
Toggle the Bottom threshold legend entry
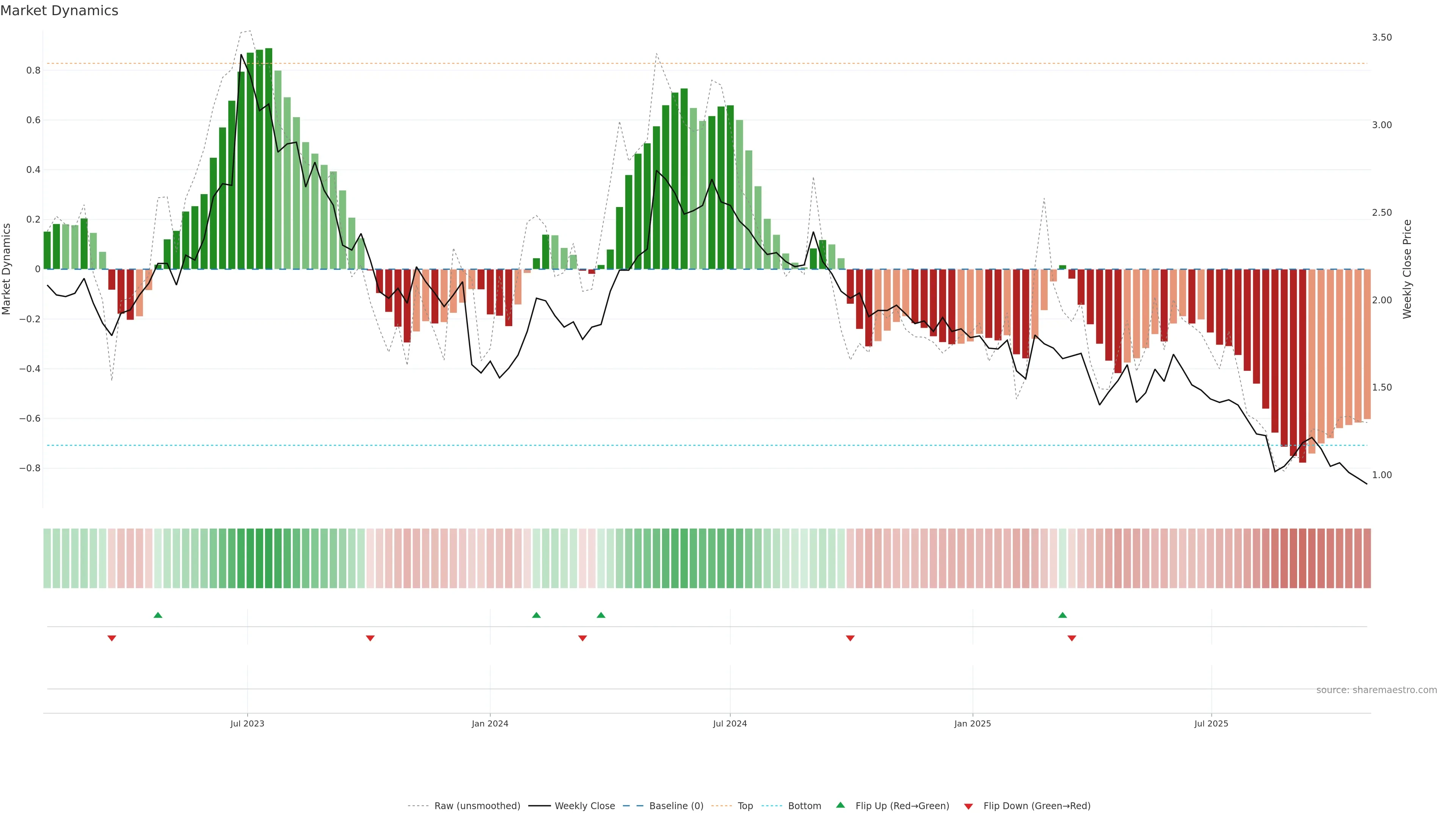point(804,806)
